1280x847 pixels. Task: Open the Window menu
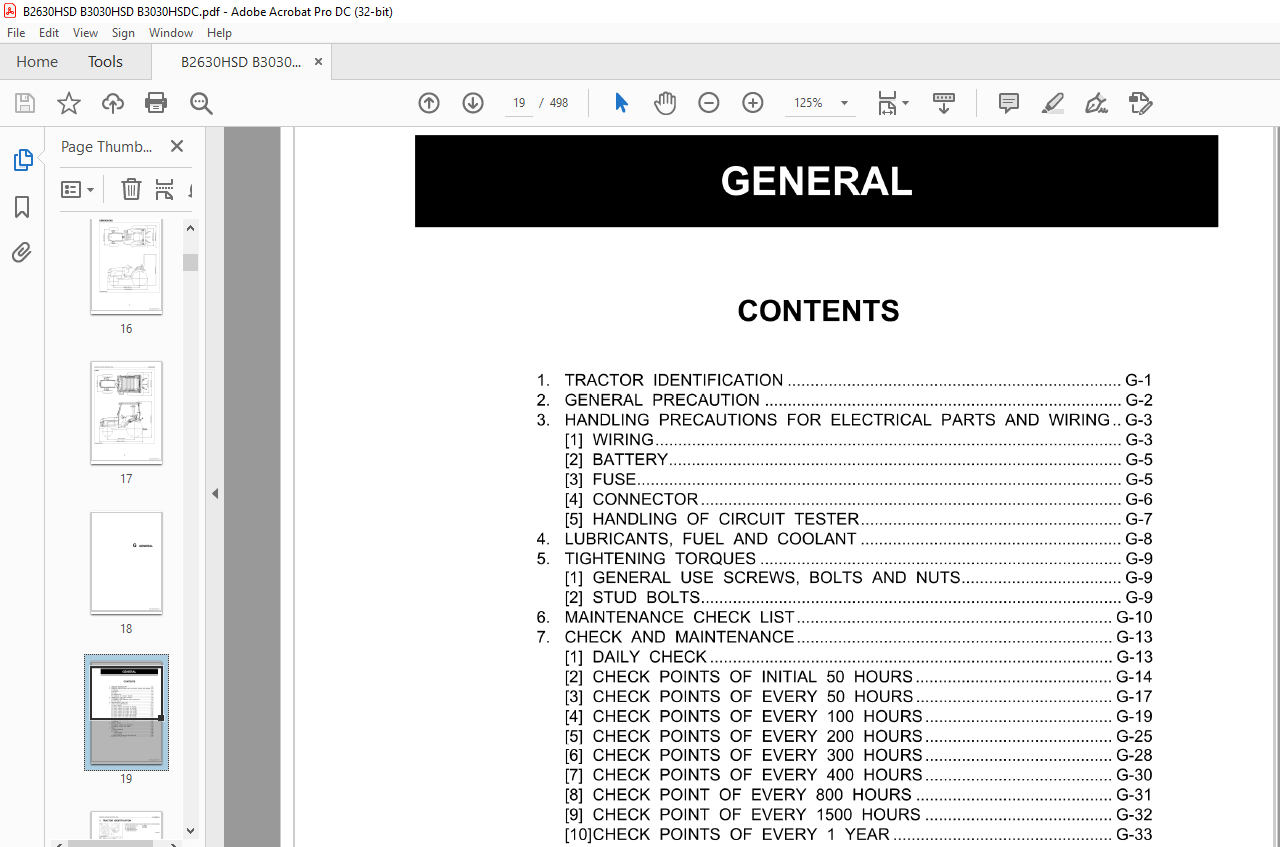pyautogui.click(x=171, y=33)
